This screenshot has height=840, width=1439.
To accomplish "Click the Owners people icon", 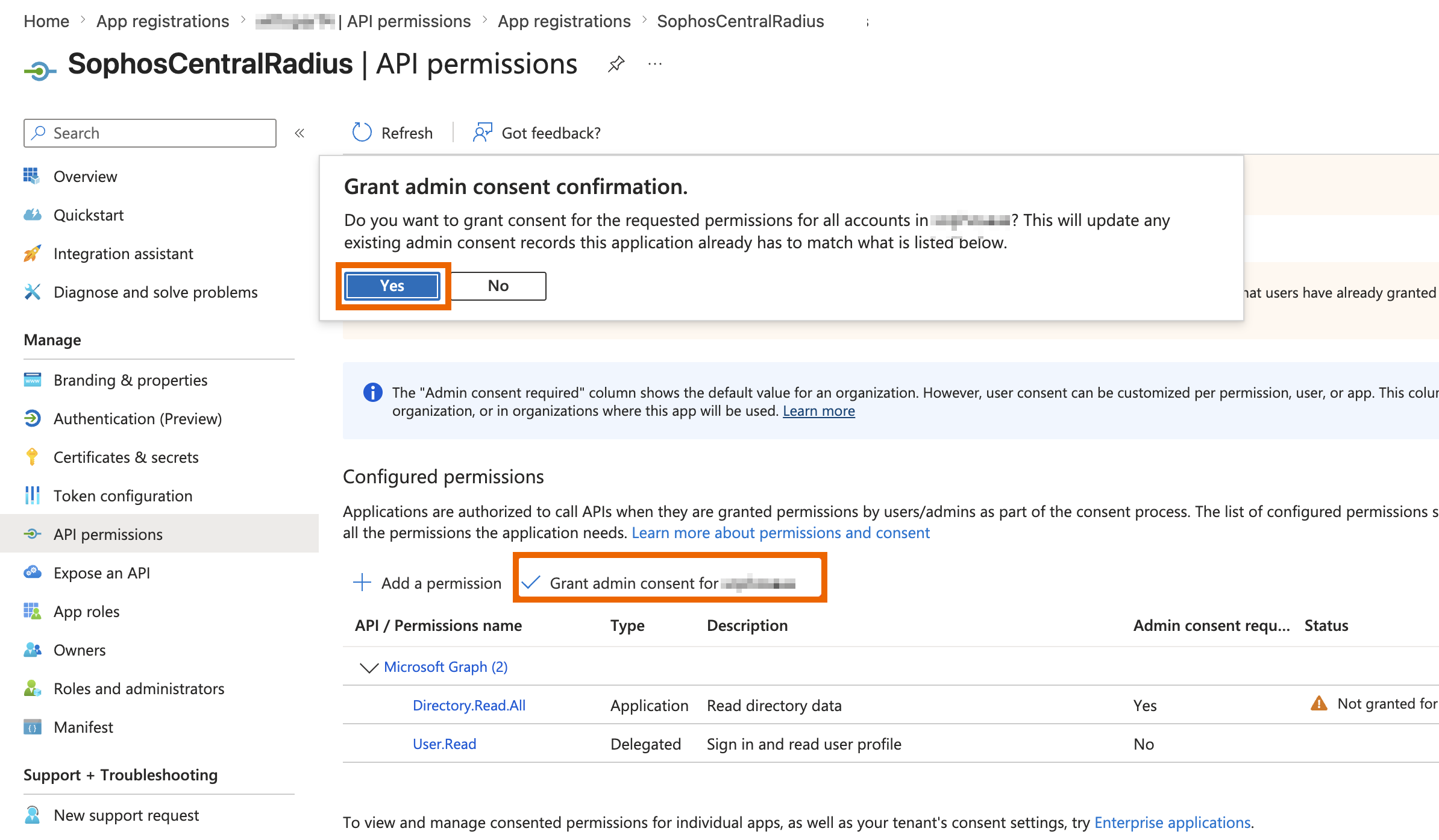I will (33, 650).
